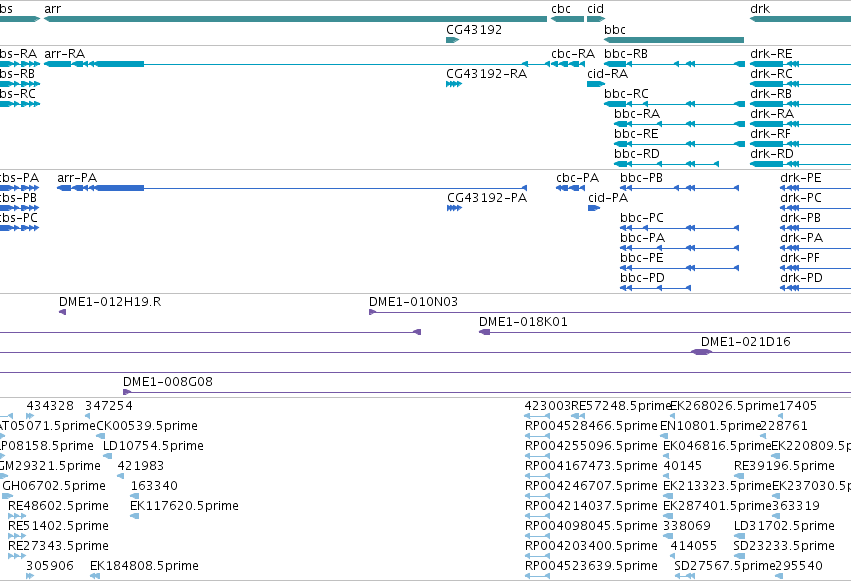Select protein drk-PF
Screen dimensions: 851x581
pyautogui.click(x=815, y=268)
